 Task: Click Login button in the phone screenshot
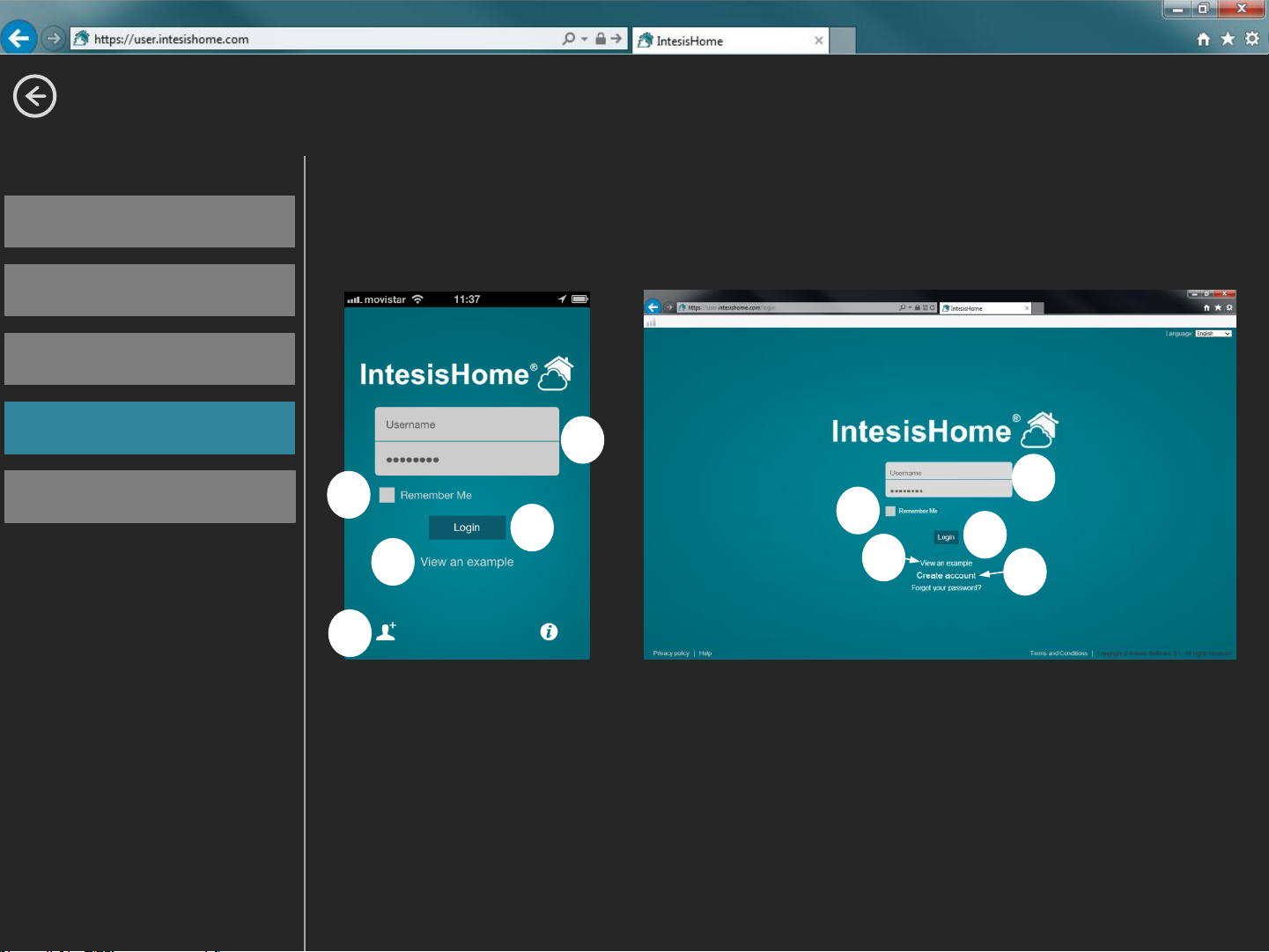(x=467, y=528)
